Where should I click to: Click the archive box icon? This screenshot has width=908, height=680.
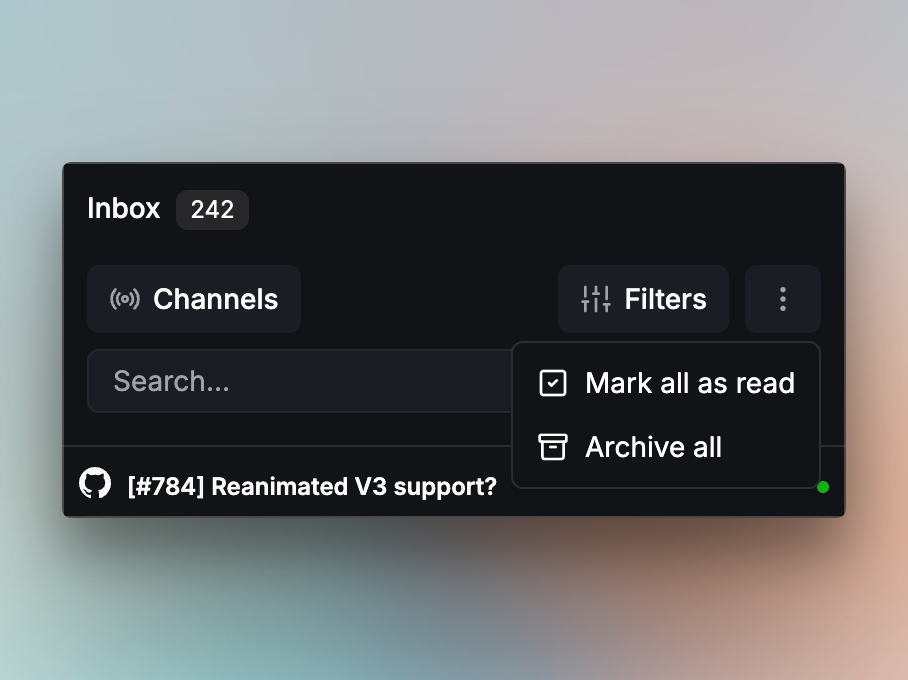tap(553, 447)
